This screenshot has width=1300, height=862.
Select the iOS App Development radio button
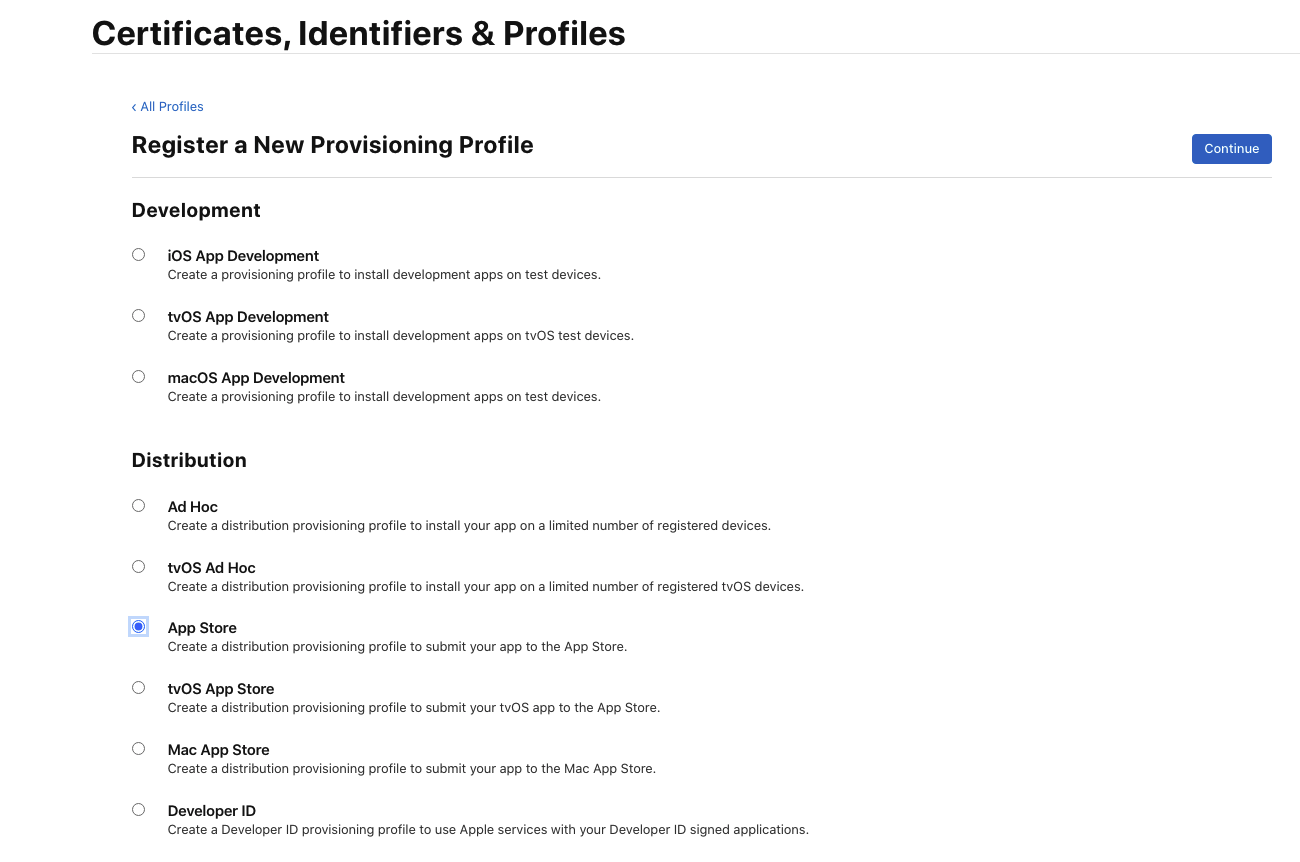138,255
